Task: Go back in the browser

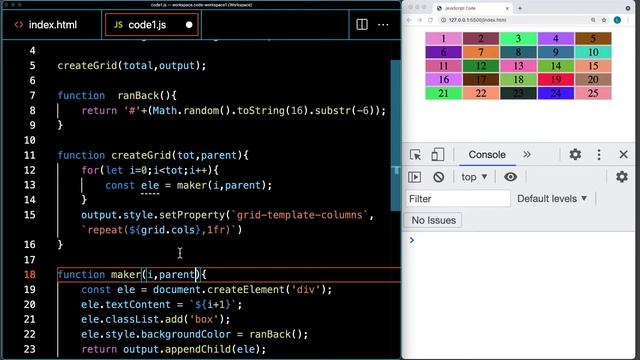Action: coord(409,20)
